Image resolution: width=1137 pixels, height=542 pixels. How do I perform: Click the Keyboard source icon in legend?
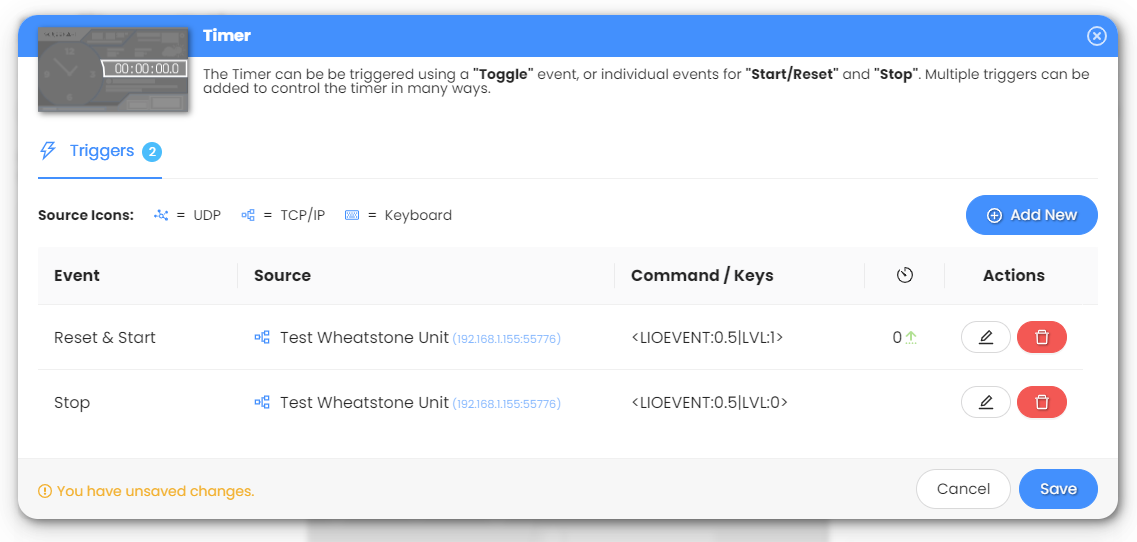tap(352, 215)
